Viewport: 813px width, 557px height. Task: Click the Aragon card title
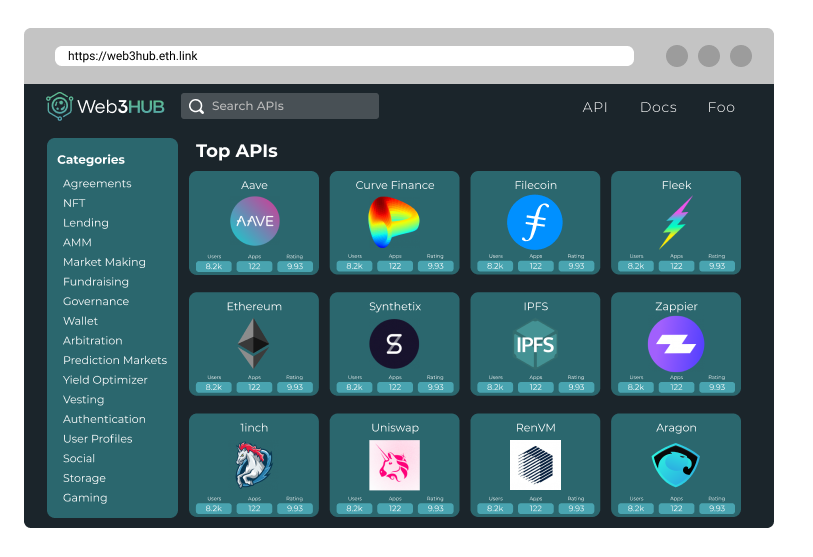tap(676, 428)
